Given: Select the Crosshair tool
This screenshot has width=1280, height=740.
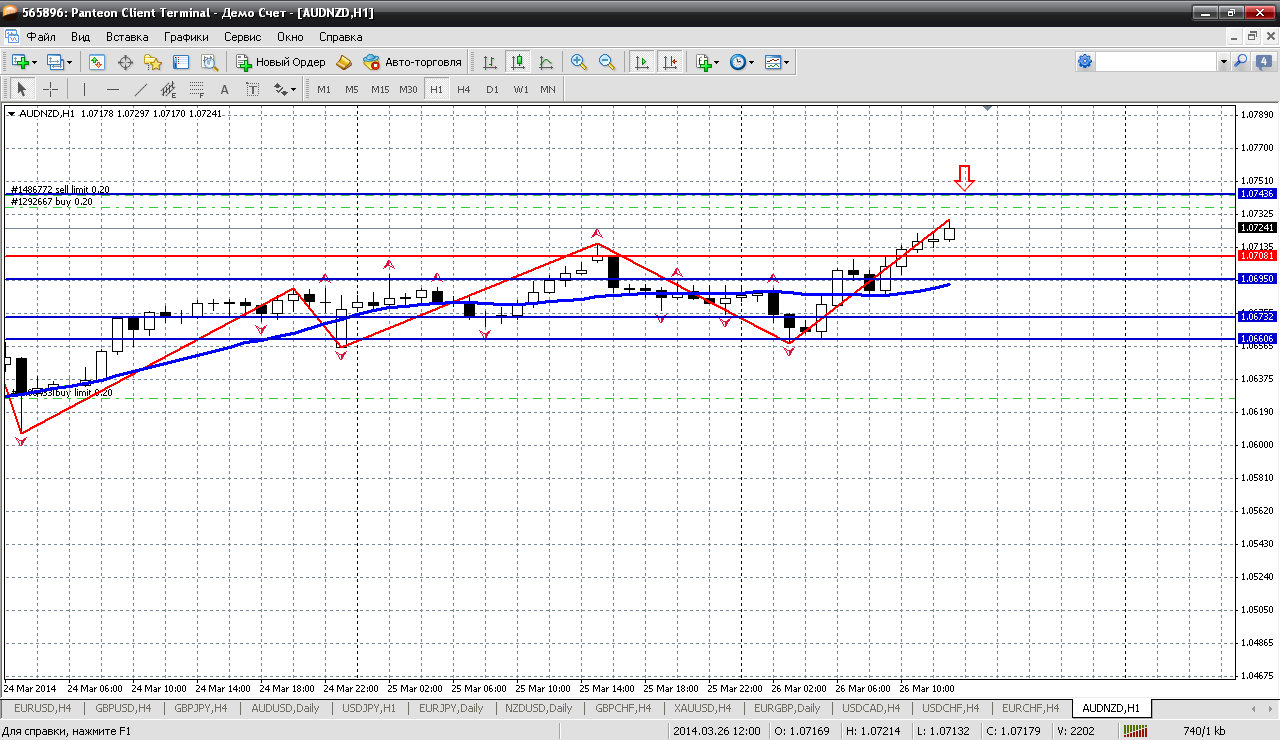Looking at the screenshot, I should (50, 89).
